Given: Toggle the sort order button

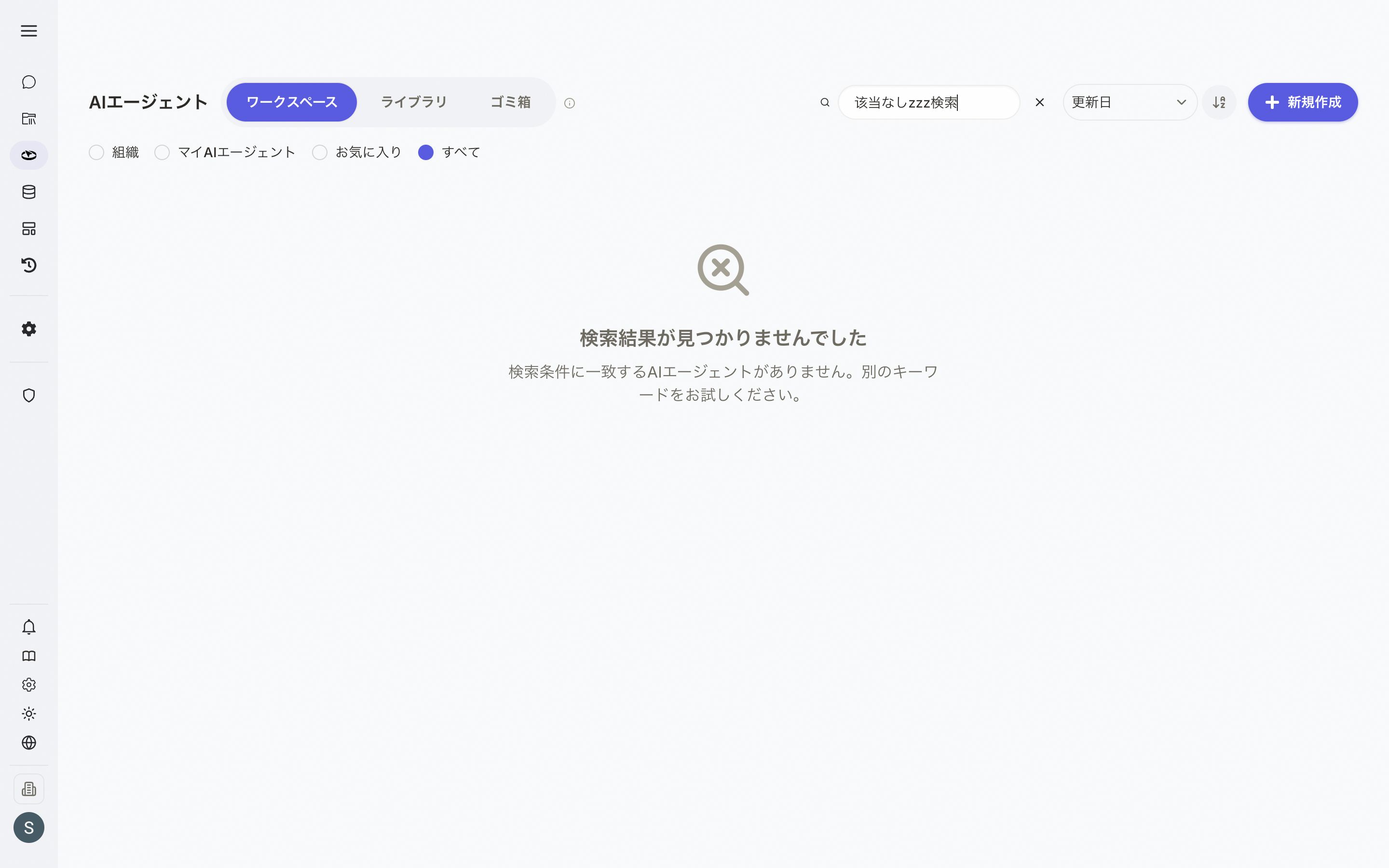Looking at the screenshot, I should (x=1219, y=102).
